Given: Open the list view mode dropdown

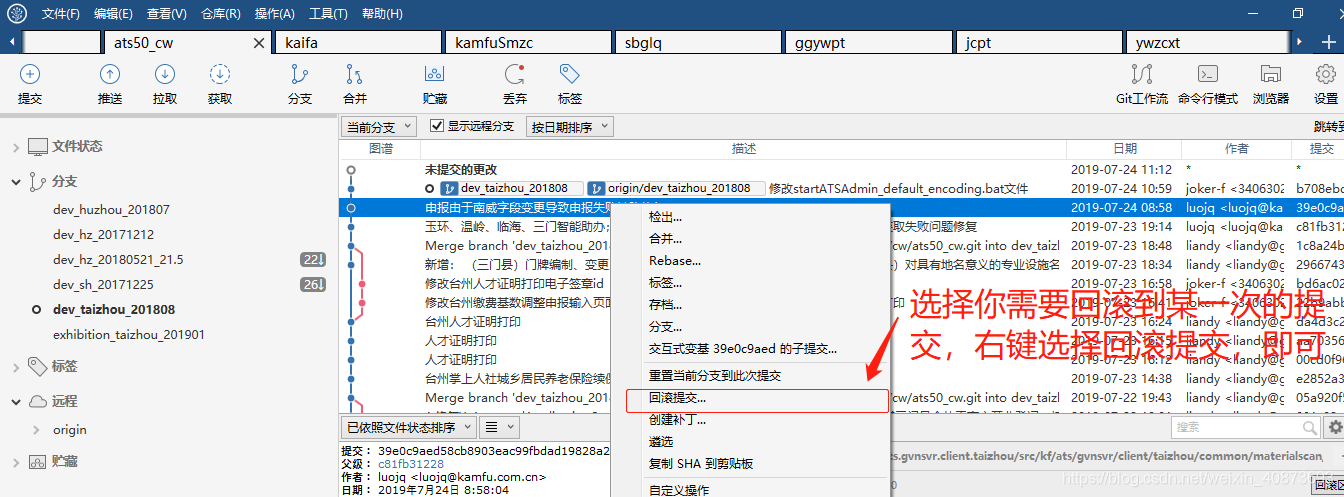Looking at the screenshot, I should 498,427.
